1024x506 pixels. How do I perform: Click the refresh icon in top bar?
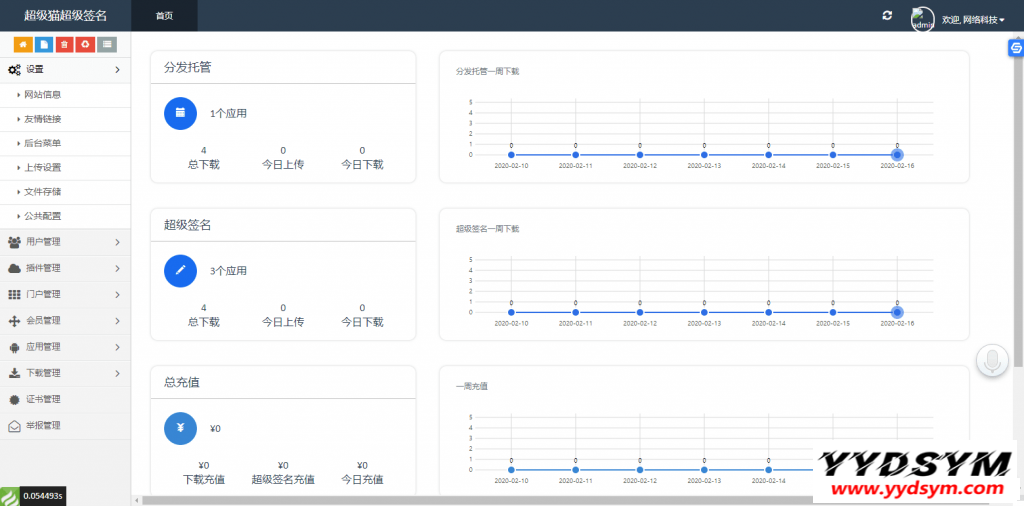[886, 15]
